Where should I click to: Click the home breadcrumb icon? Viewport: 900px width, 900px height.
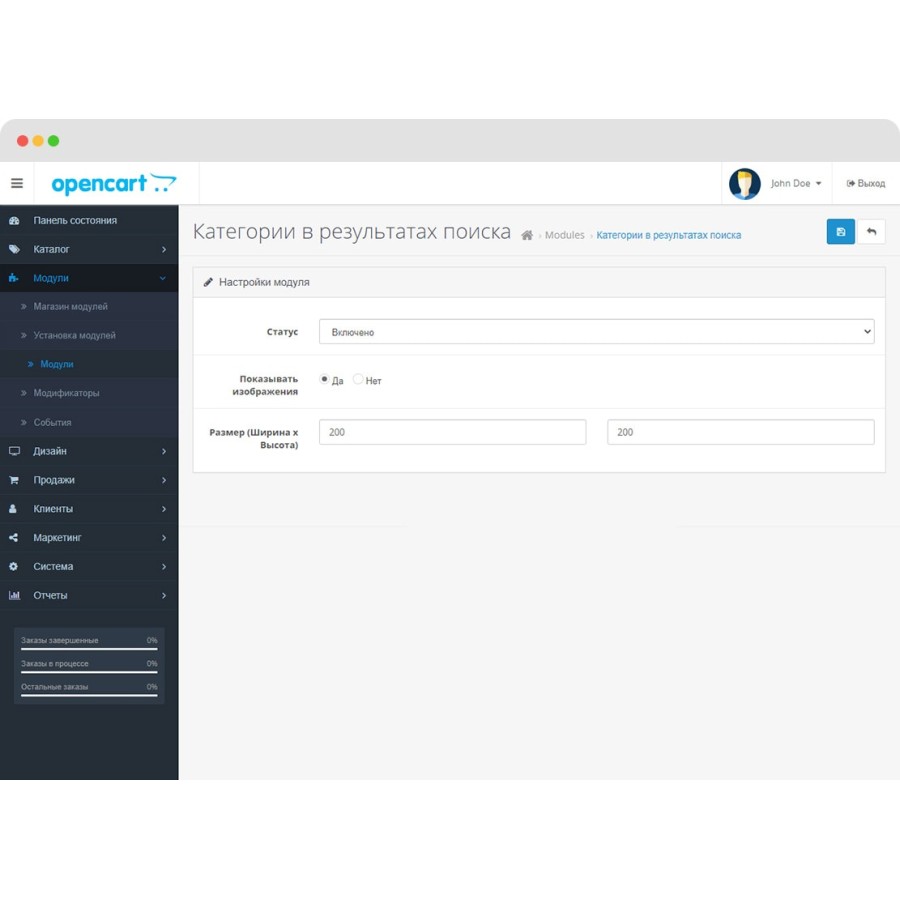tap(527, 235)
